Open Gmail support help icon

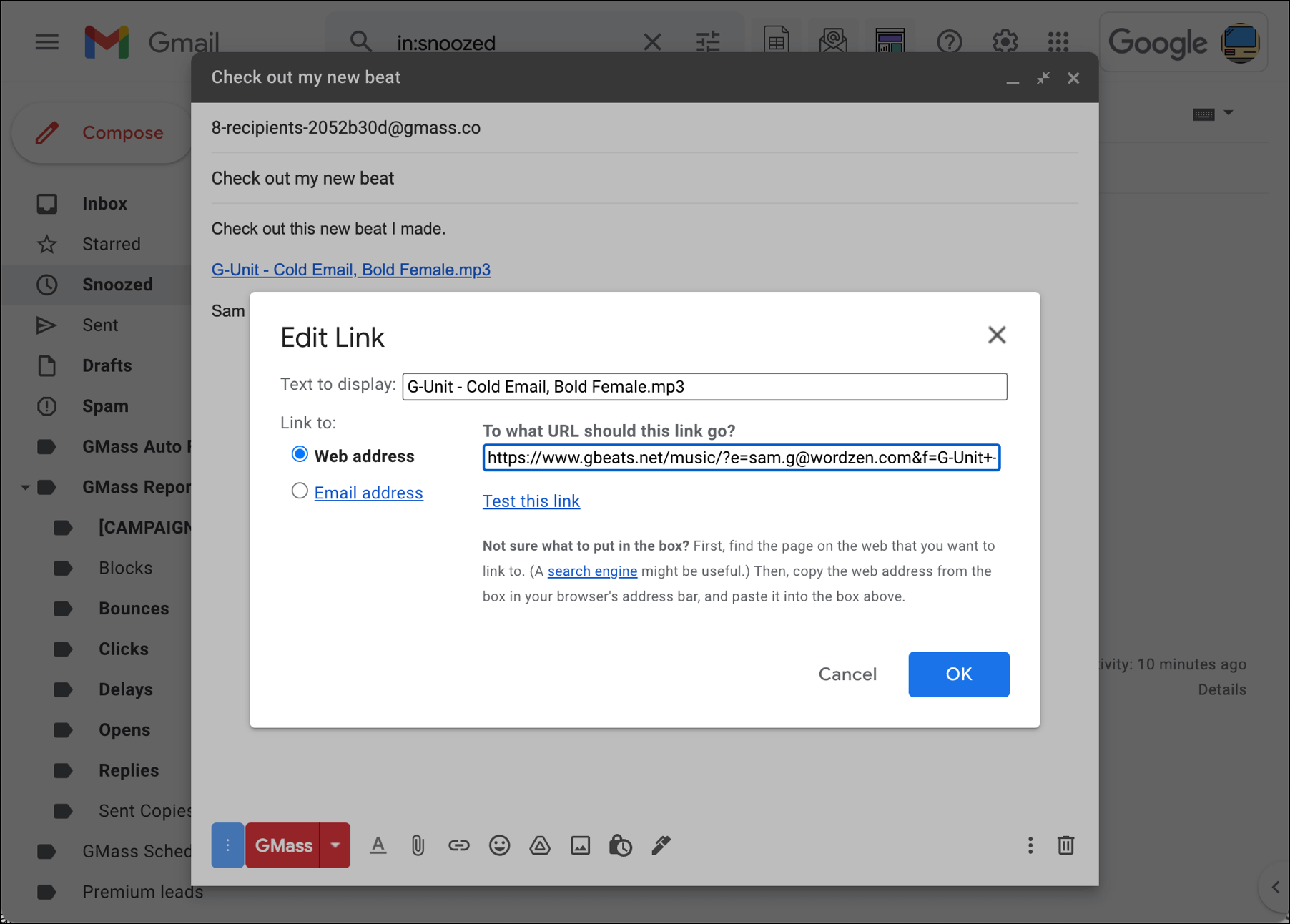tap(949, 42)
